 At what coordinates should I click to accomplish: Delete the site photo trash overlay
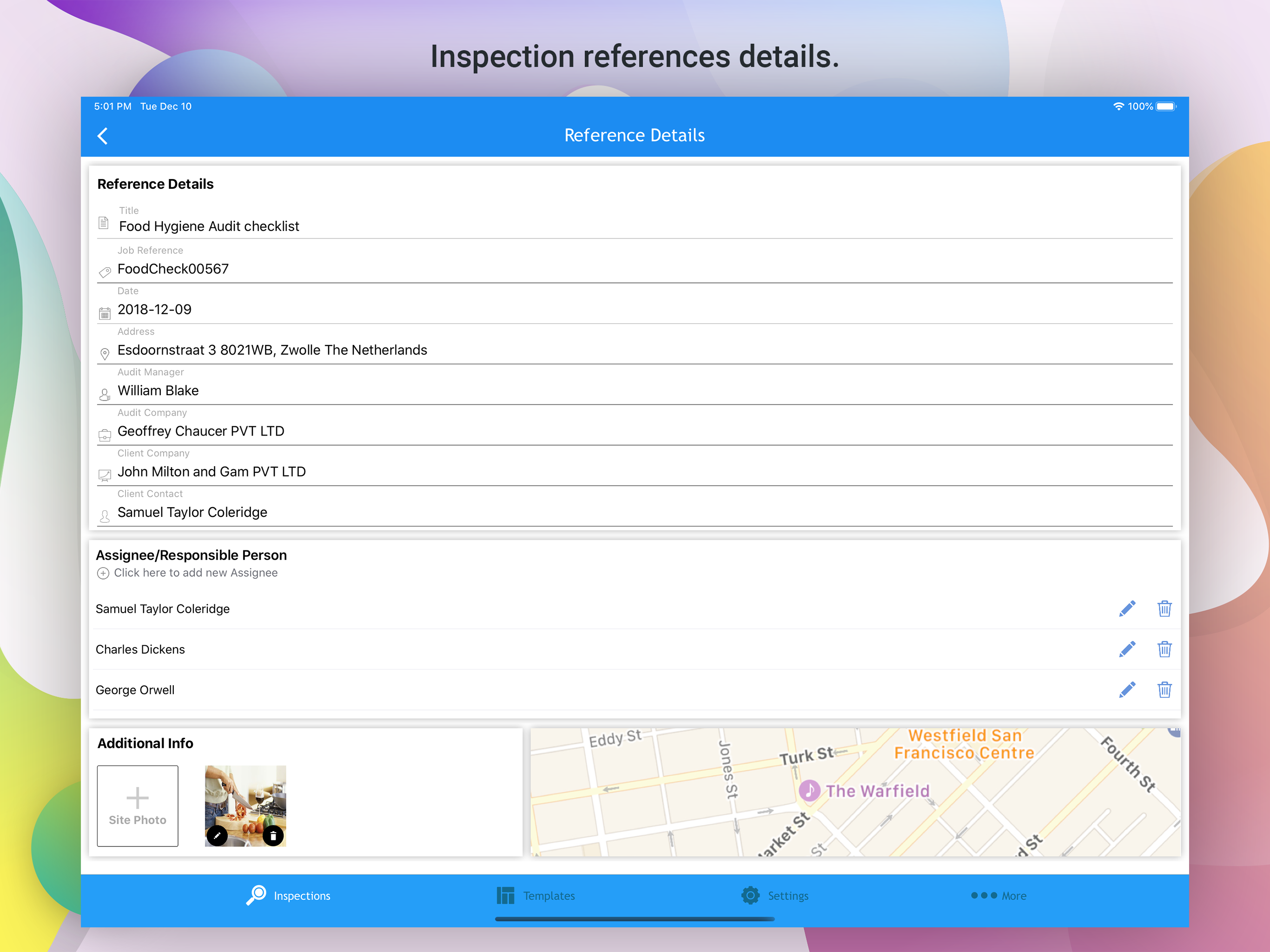tap(273, 836)
